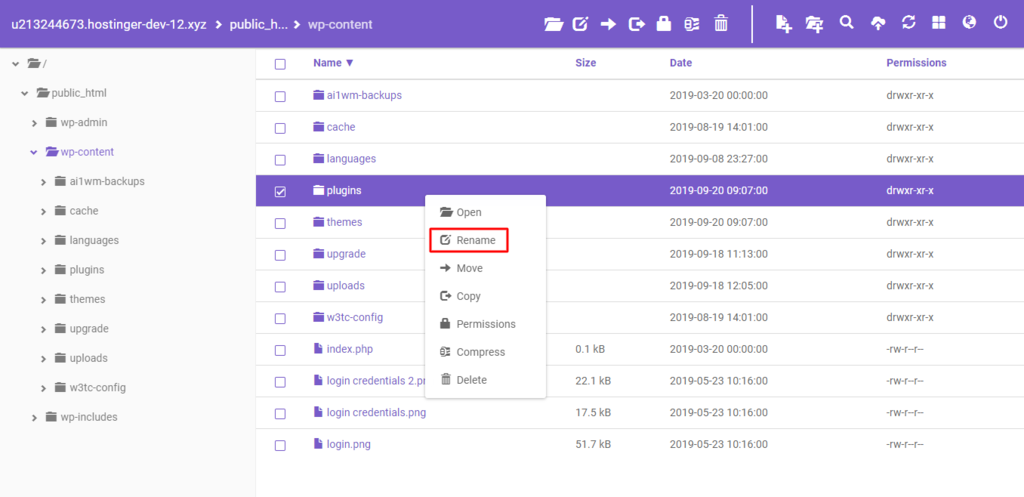Switch to grid view icon

[938, 22]
